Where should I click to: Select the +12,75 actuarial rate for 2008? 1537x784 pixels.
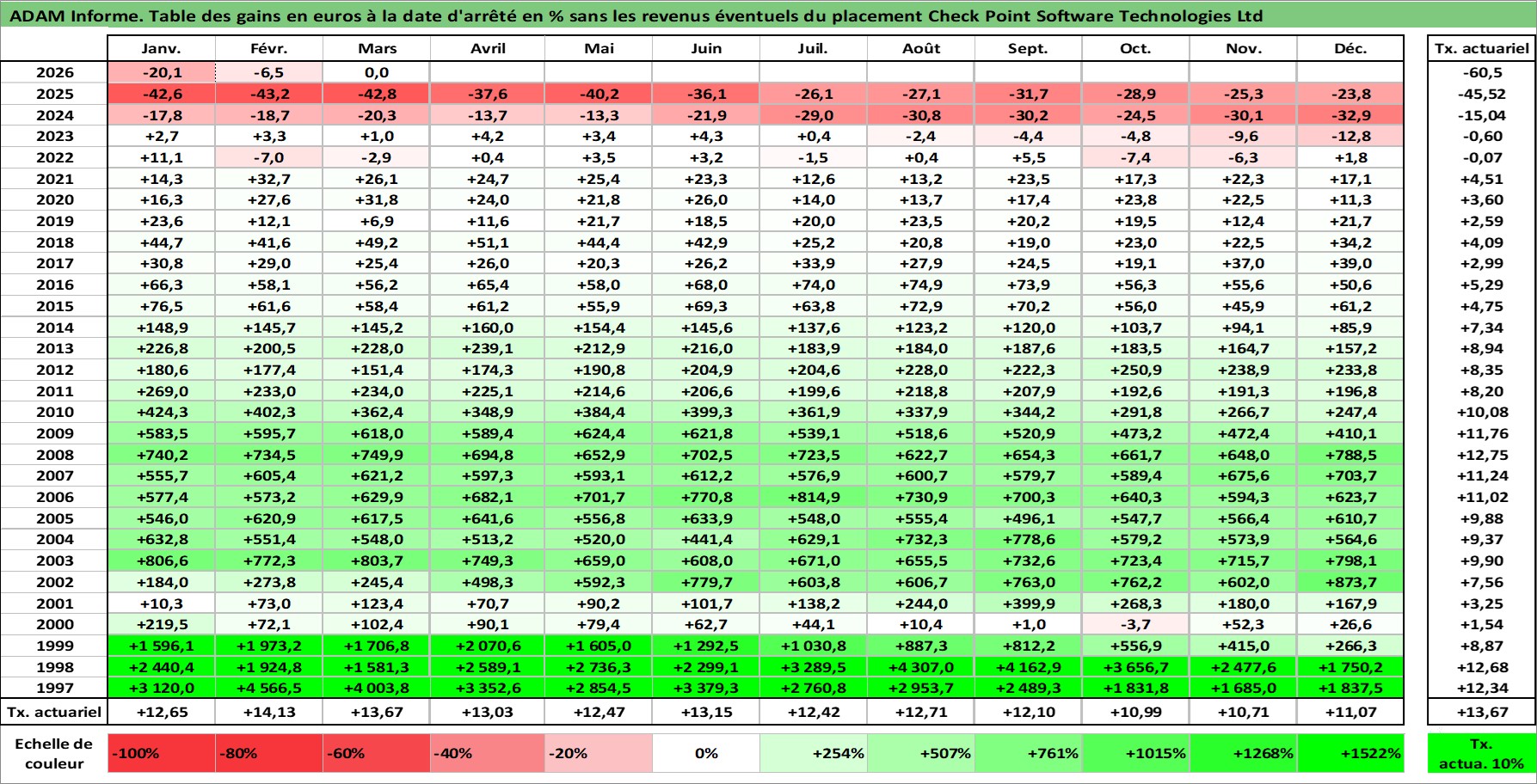coord(1481,455)
